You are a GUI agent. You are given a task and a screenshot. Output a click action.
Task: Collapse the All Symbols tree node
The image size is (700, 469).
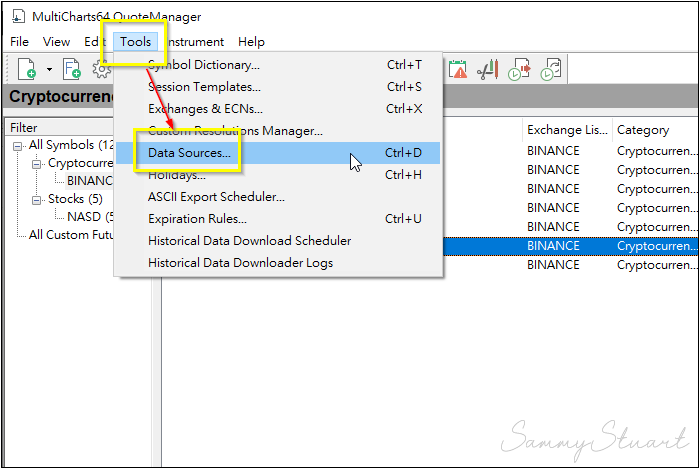coord(17,146)
